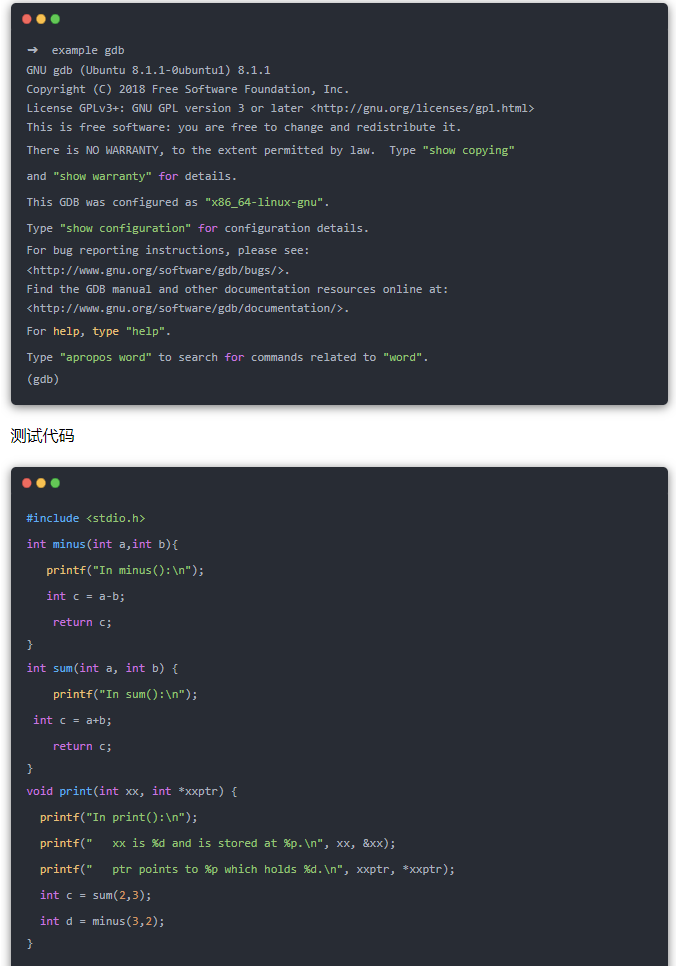
Task: Click the "x86_64-linux-gnu" string
Action: pos(264,202)
